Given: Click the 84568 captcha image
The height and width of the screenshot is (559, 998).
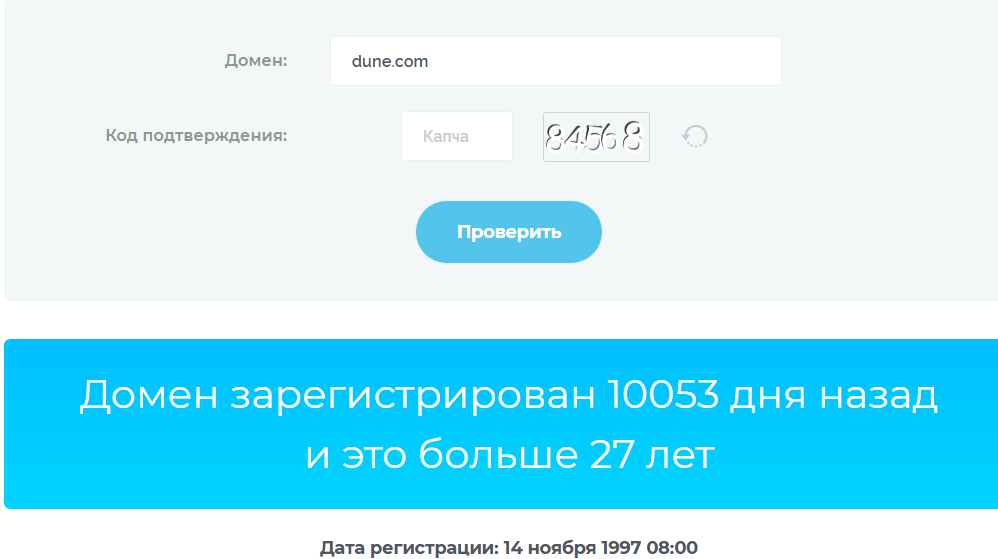Looking at the screenshot, I should tap(596, 137).
